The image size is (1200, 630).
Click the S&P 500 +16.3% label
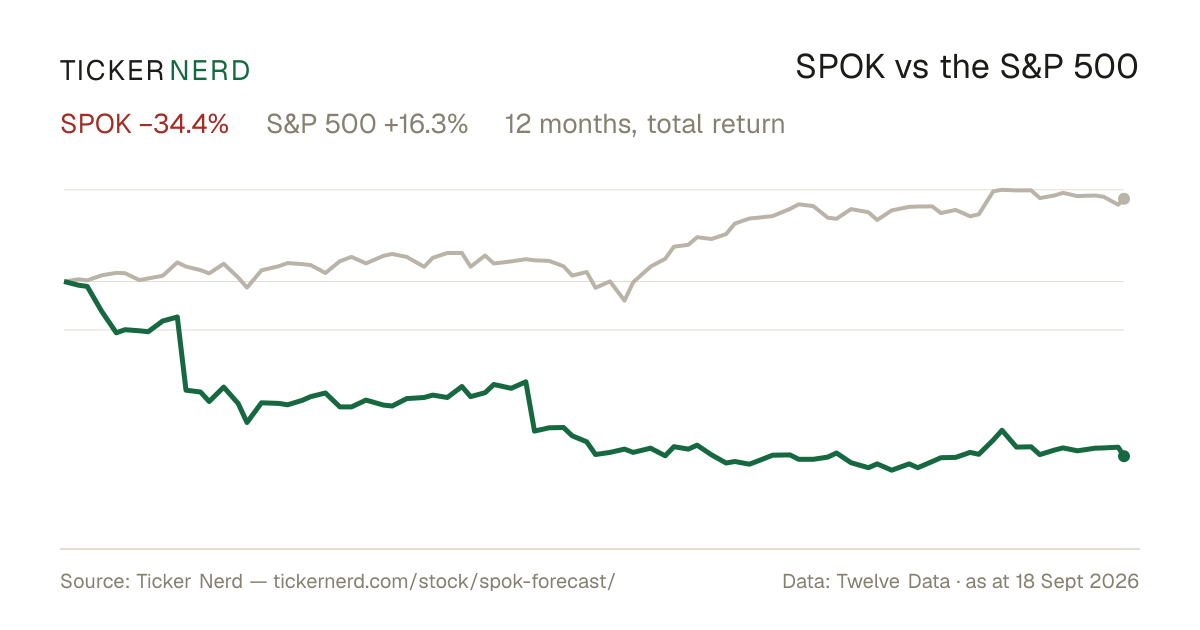367,125
